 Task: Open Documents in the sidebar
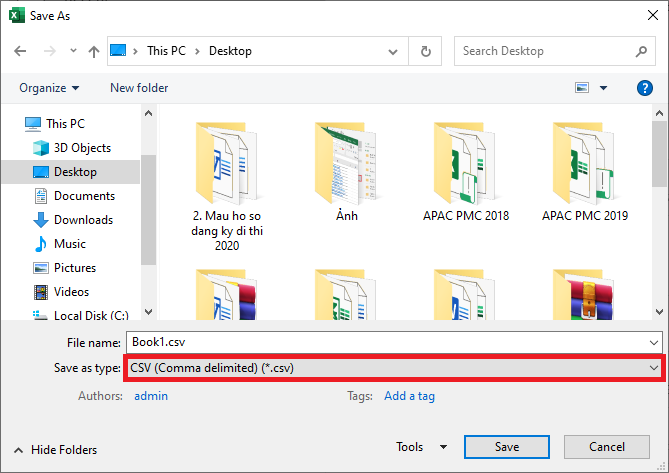click(84, 196)
